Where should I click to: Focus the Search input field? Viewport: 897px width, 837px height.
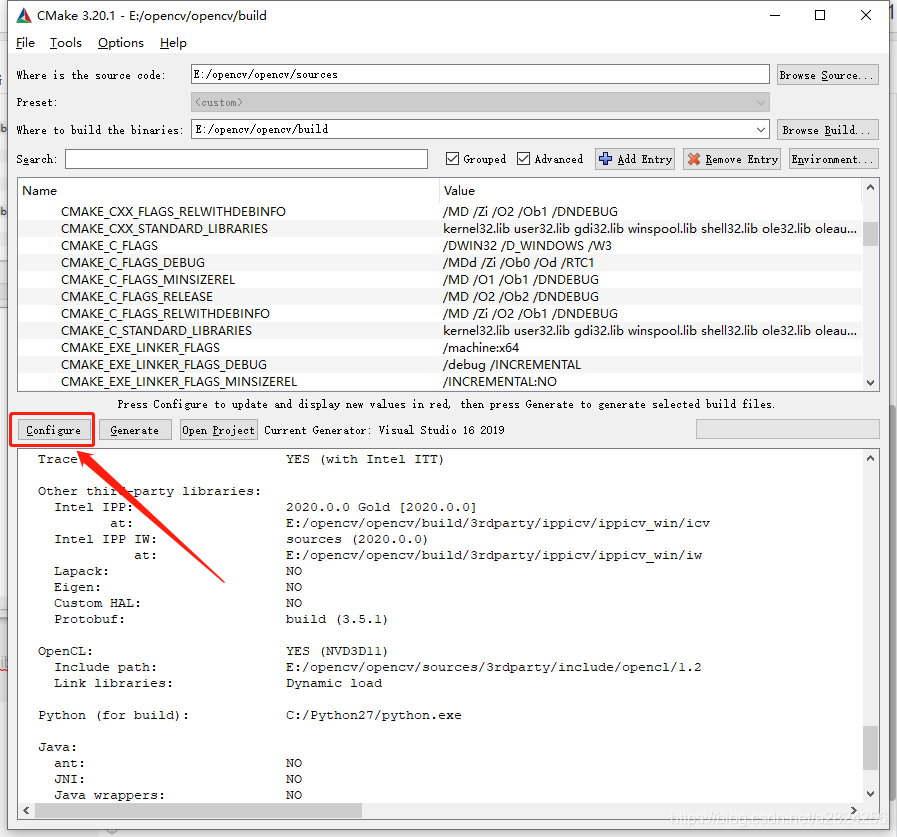click(x=246, y=159)
